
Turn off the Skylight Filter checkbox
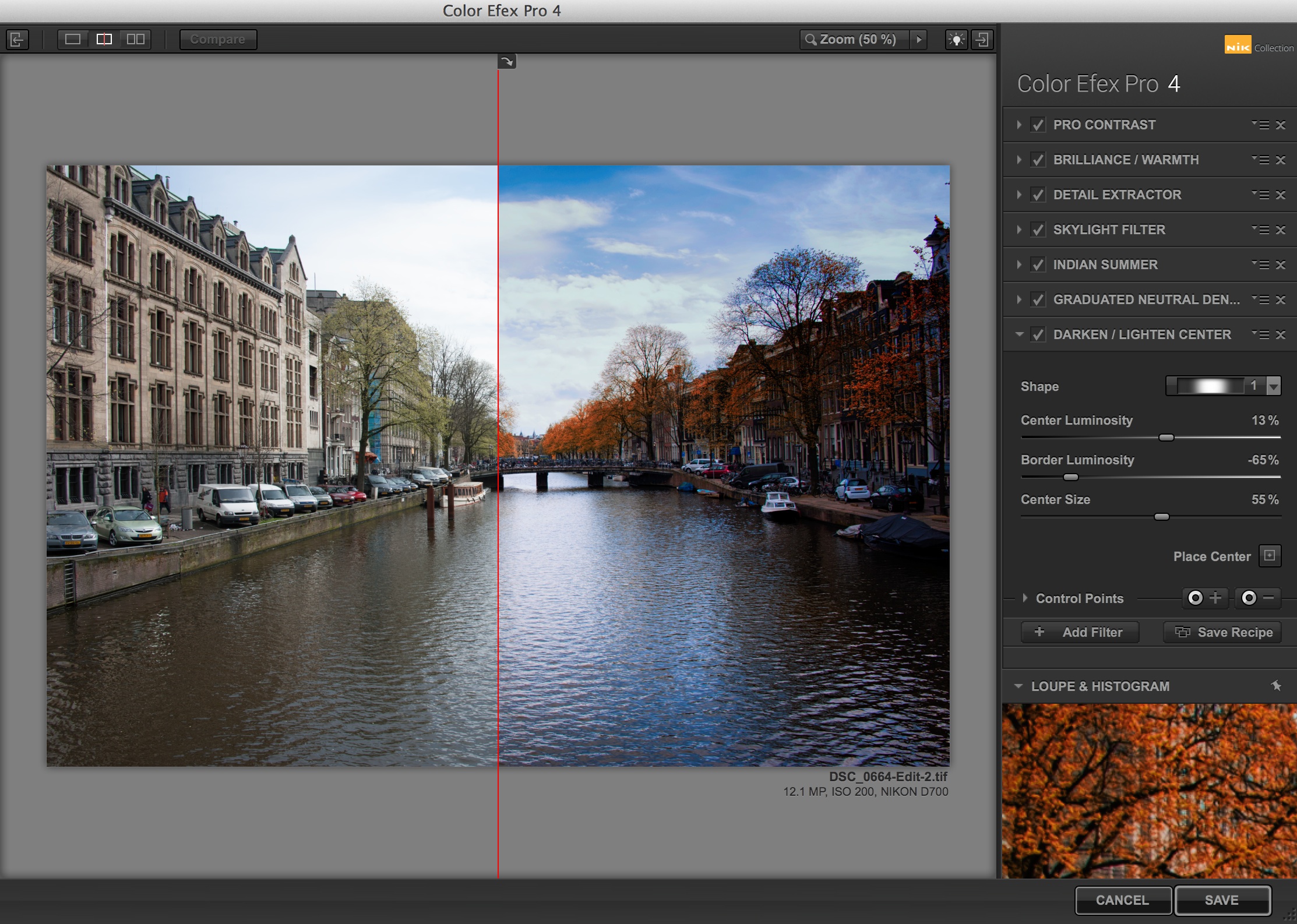(x=1038, y=230)
